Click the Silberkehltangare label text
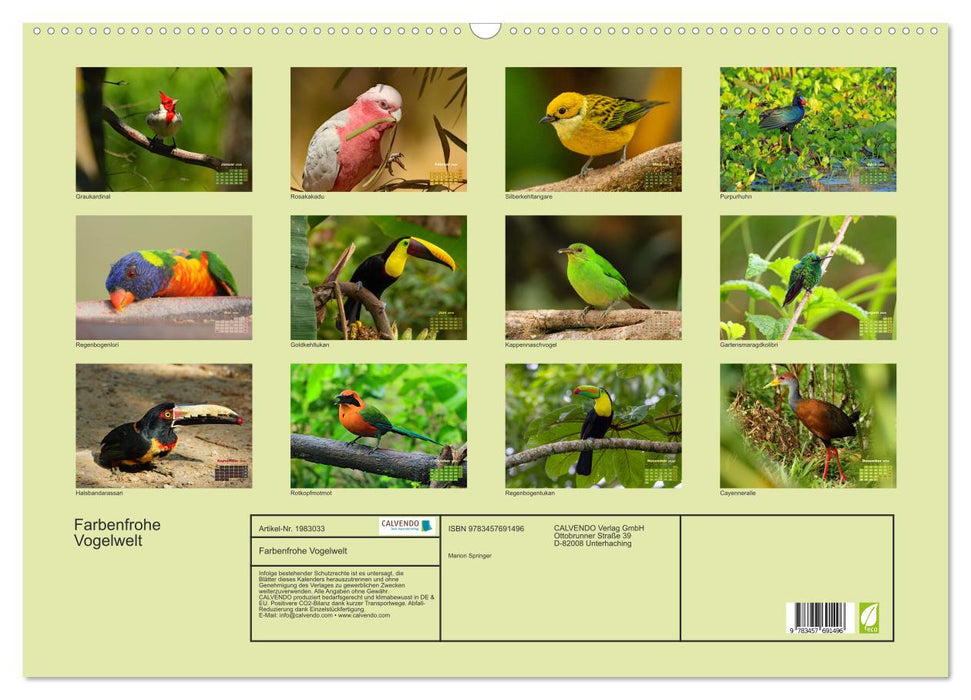This screenshot has width=971, height=700. 529,197
